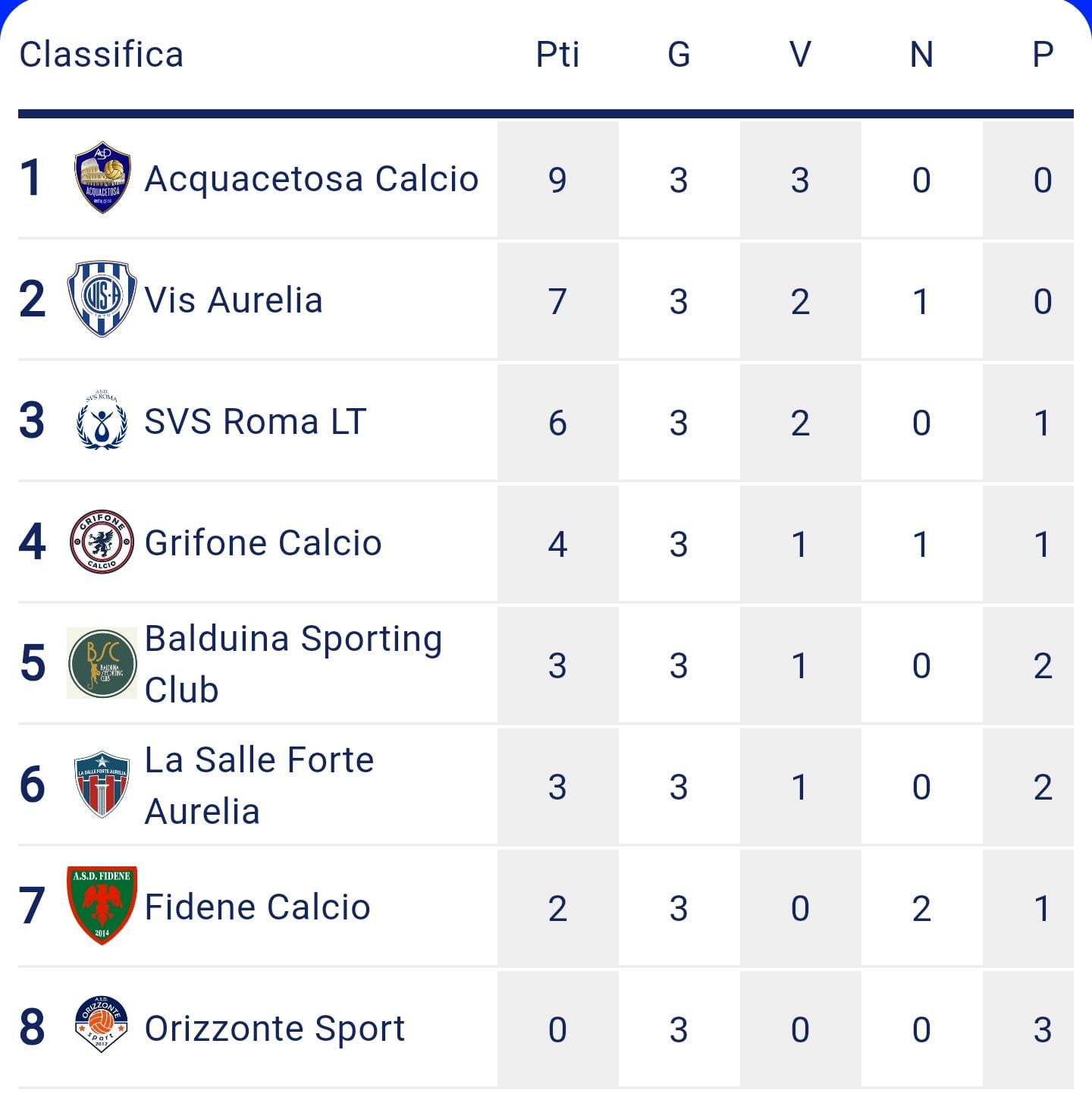The image size is (1092, 1097).
Task: Click the G games column header
Action: point(679,55)
